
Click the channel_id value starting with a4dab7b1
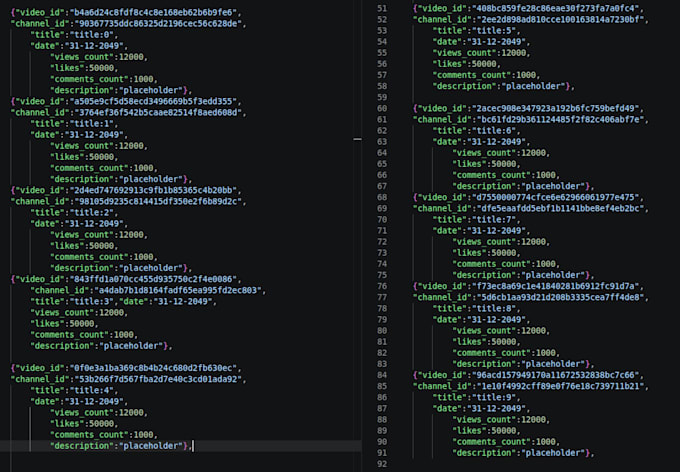pos(177,290)
